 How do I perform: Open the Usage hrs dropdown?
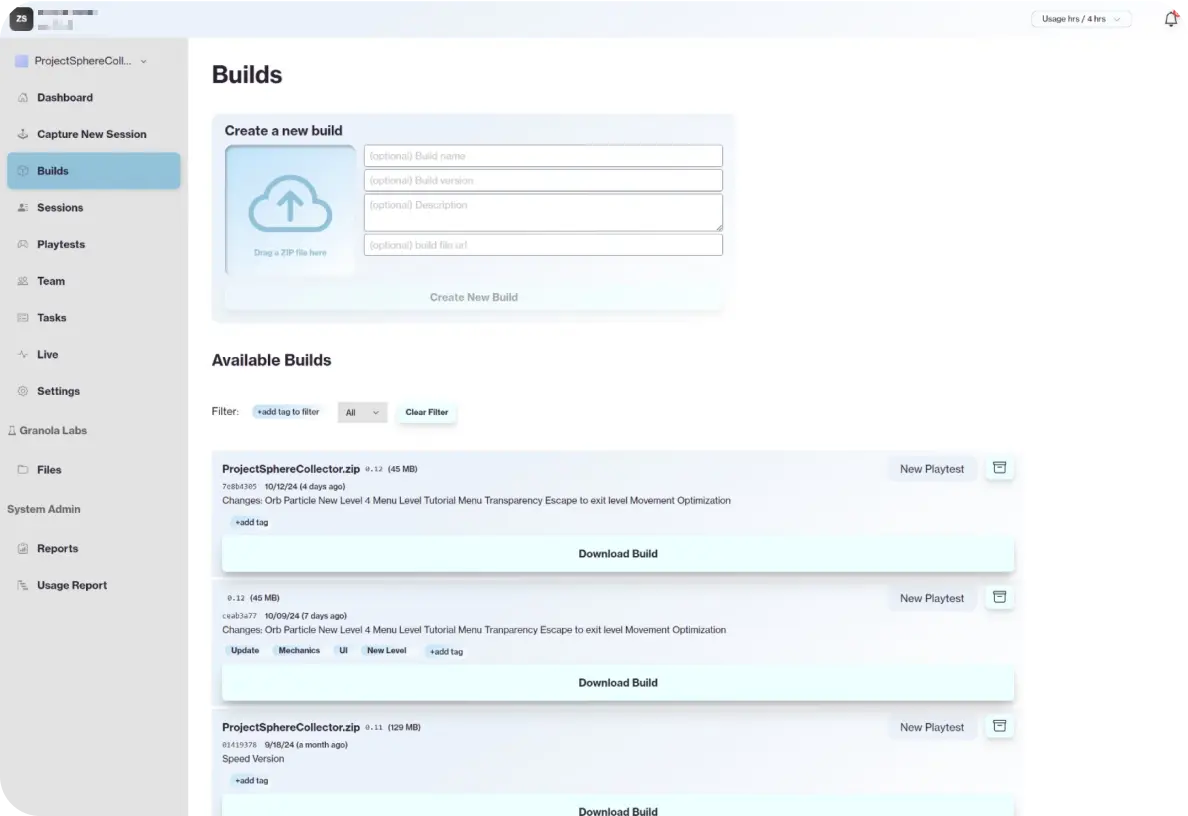point(1081,18)
